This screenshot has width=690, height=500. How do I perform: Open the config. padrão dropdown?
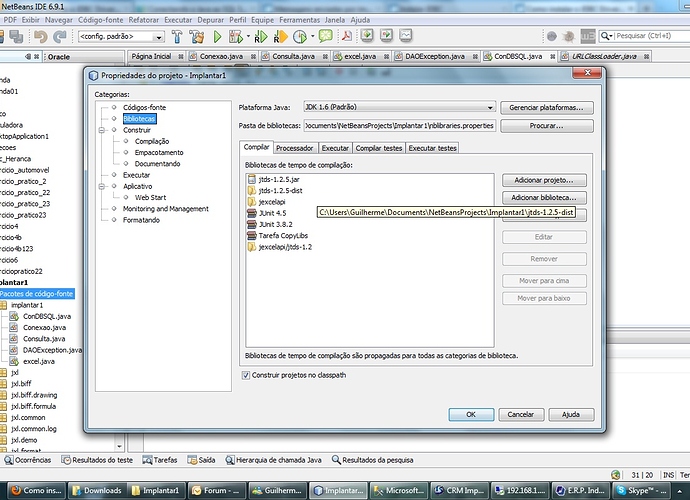[x=159, y=37]
